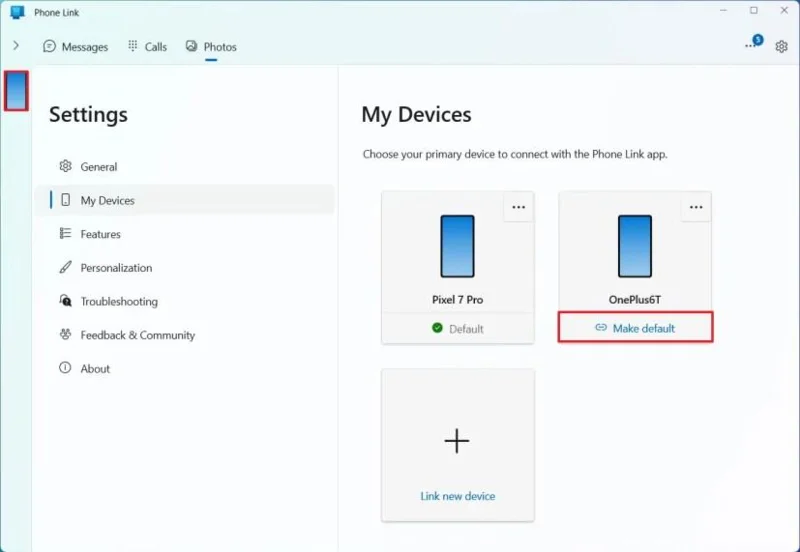Viewport: 800px width, 552px height.
Task: Click the Messages speech bubble icon
Action: tap(49, 46)
